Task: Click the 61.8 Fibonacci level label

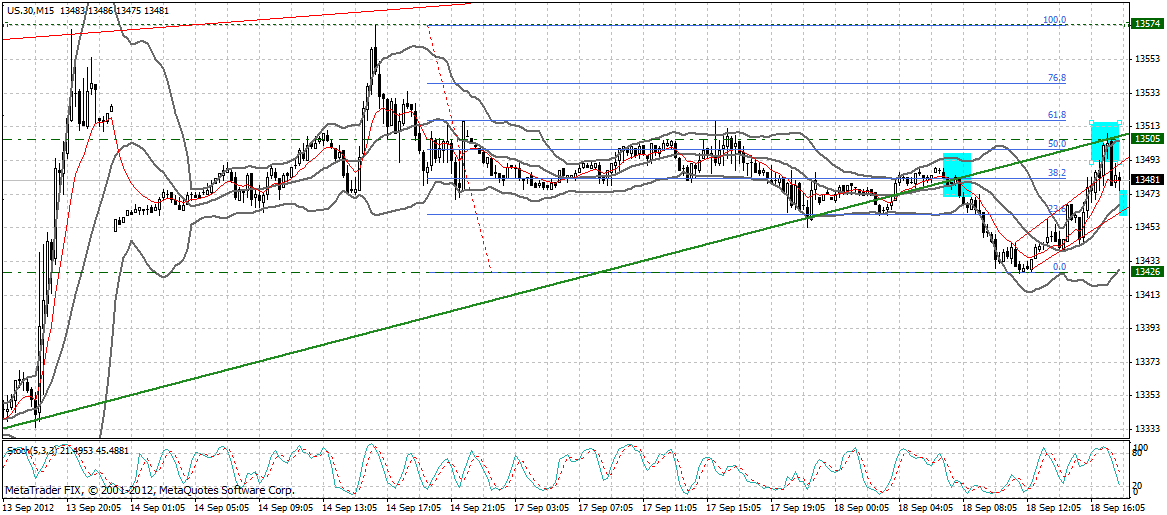Action: (x=1057, y=115)
